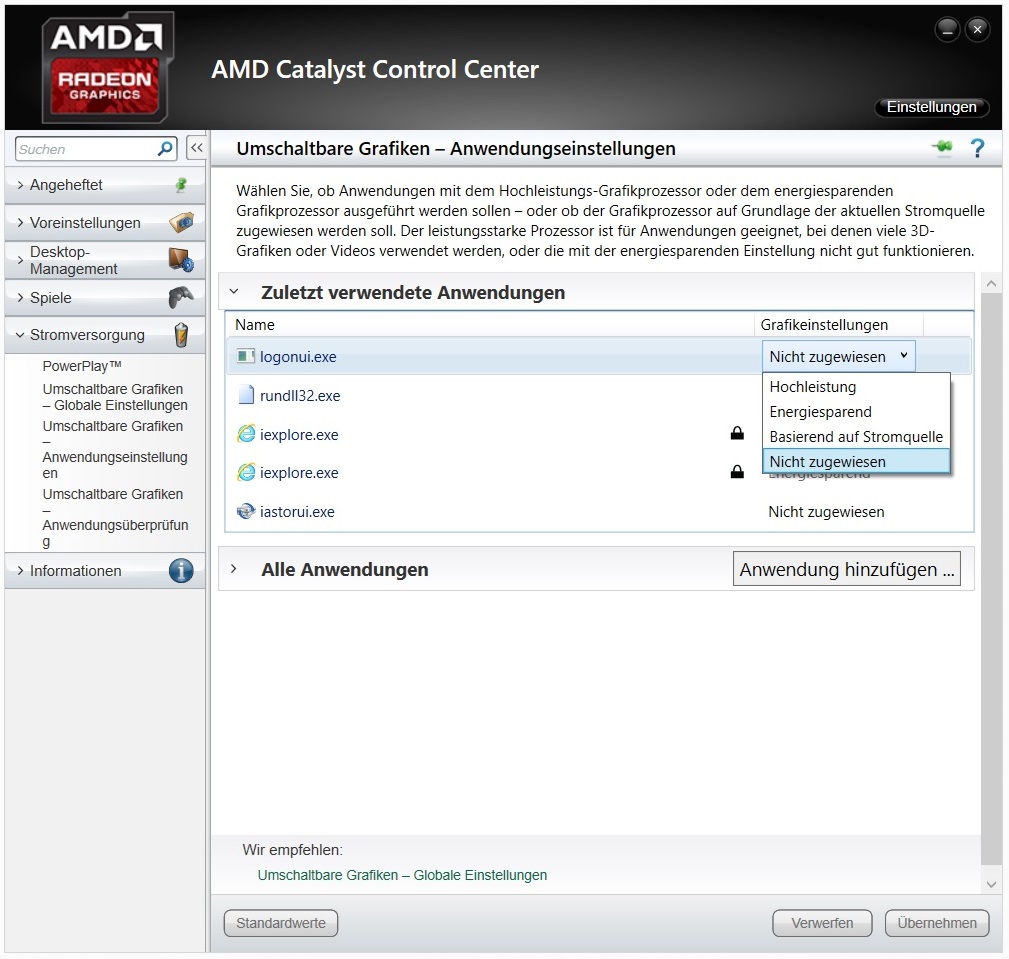Click the Spiele gamepad icon
1009x959 pixels.
pyautogui.click(x=181, y=297)
